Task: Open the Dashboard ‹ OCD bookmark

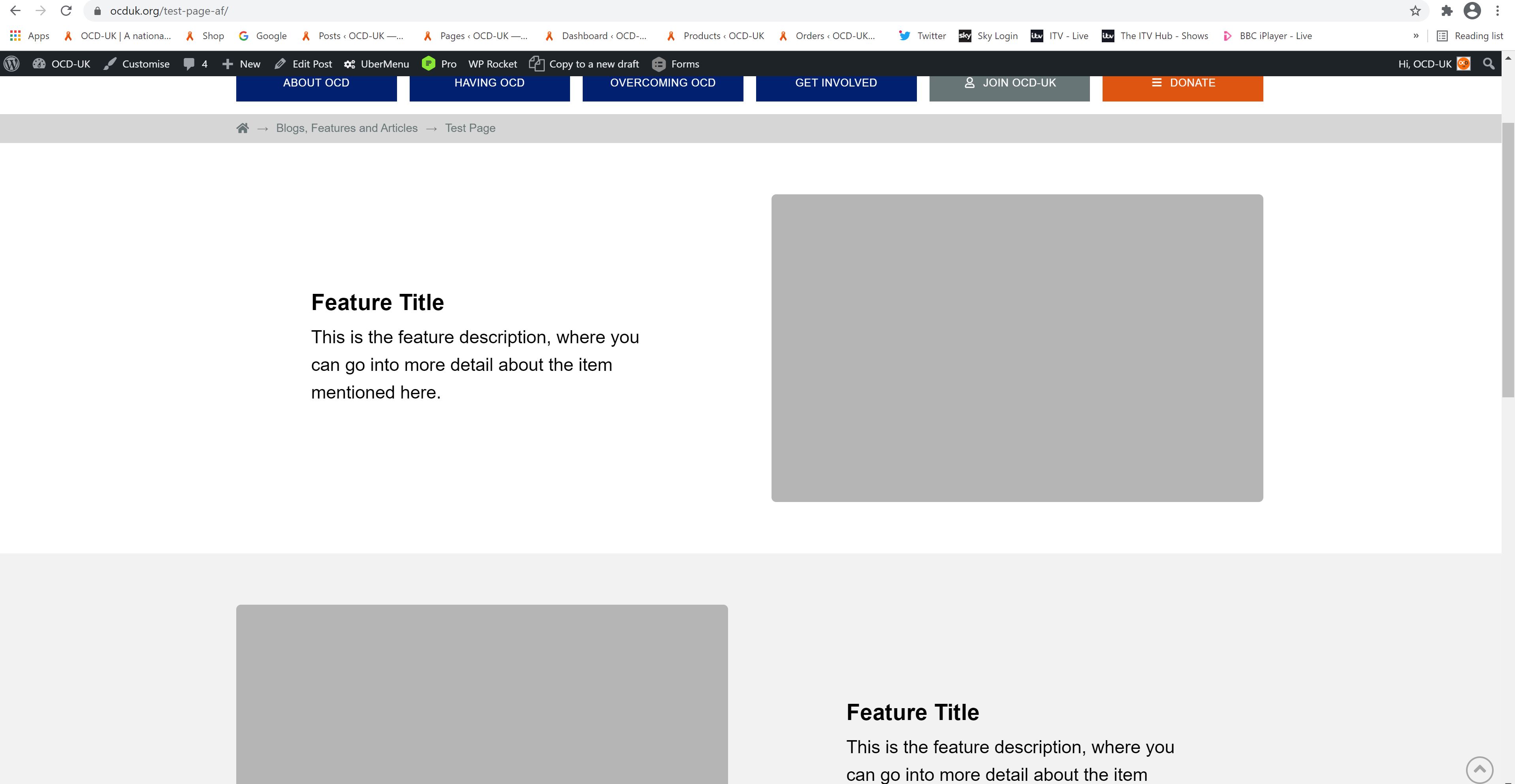Action: [595, 36]
